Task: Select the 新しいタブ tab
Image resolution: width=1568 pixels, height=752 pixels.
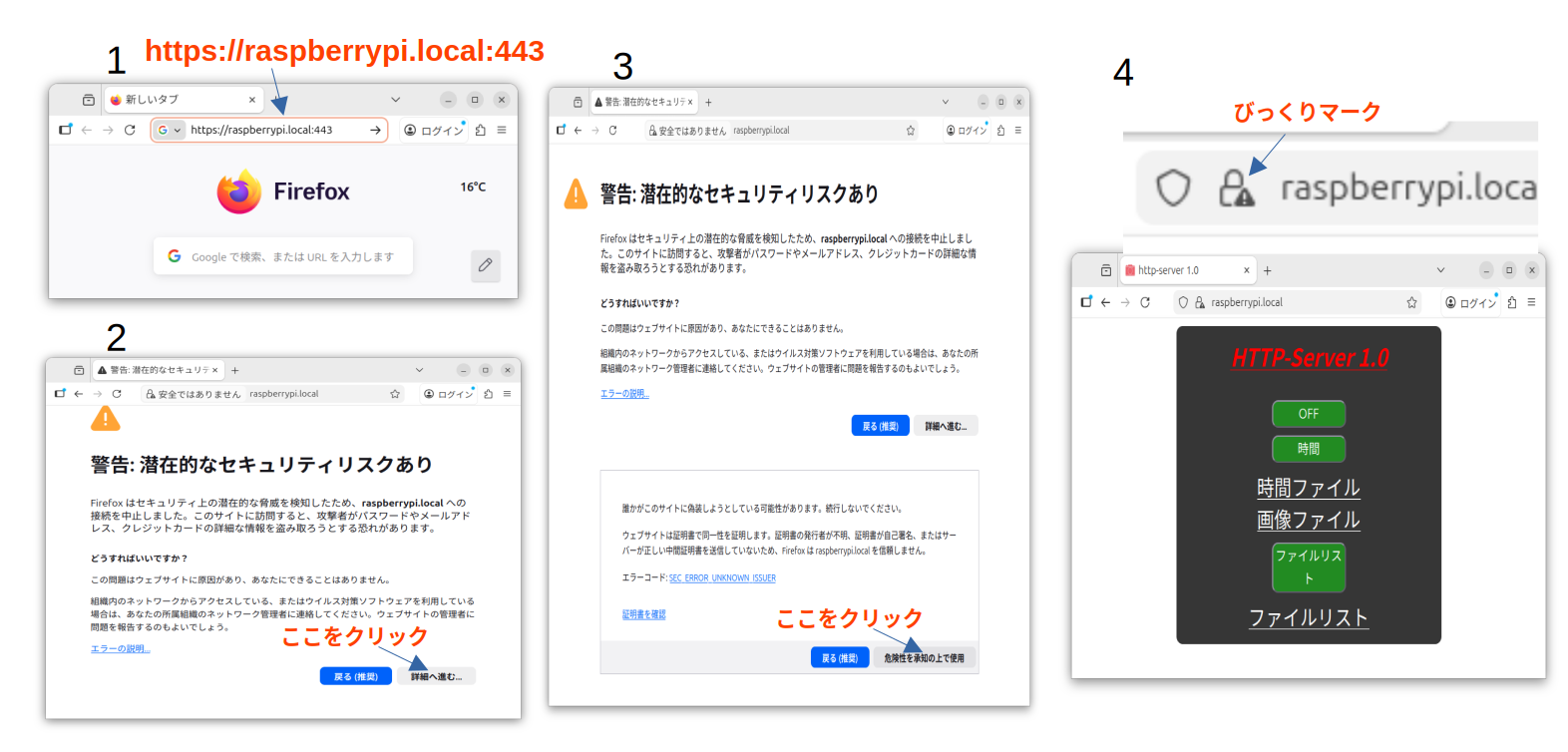Action: click(183, 100)
